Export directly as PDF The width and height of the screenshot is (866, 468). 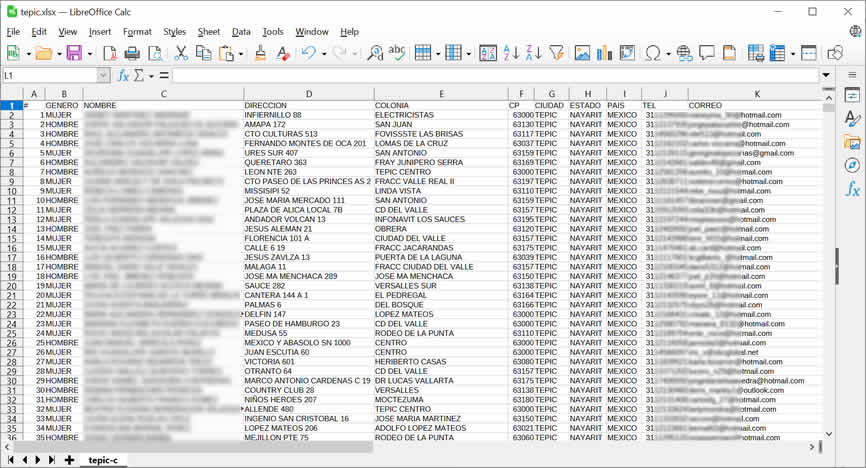click(110, 53)
